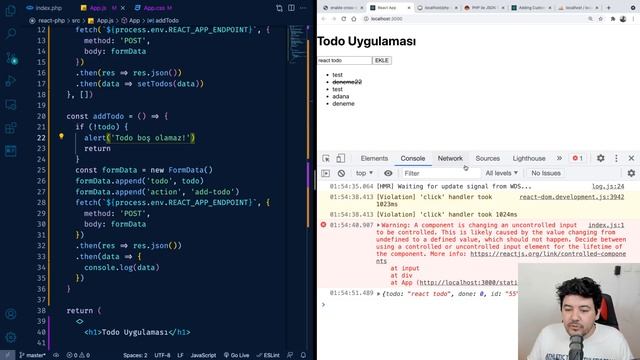640x360 pixels.
Task: Toggle the console sidebar panel
Action: click(326, 173)
